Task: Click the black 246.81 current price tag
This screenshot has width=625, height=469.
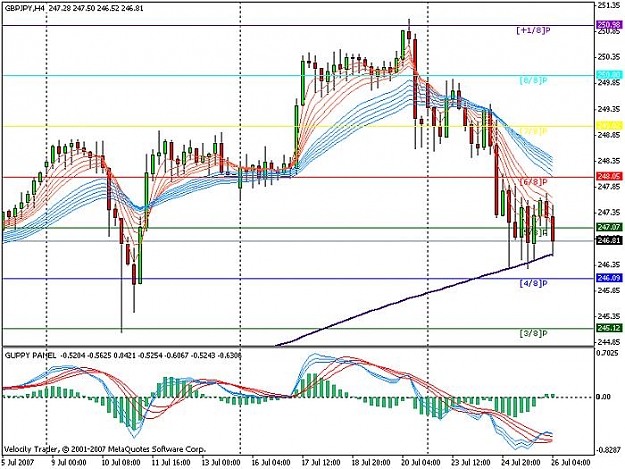Action: (609, 240)
